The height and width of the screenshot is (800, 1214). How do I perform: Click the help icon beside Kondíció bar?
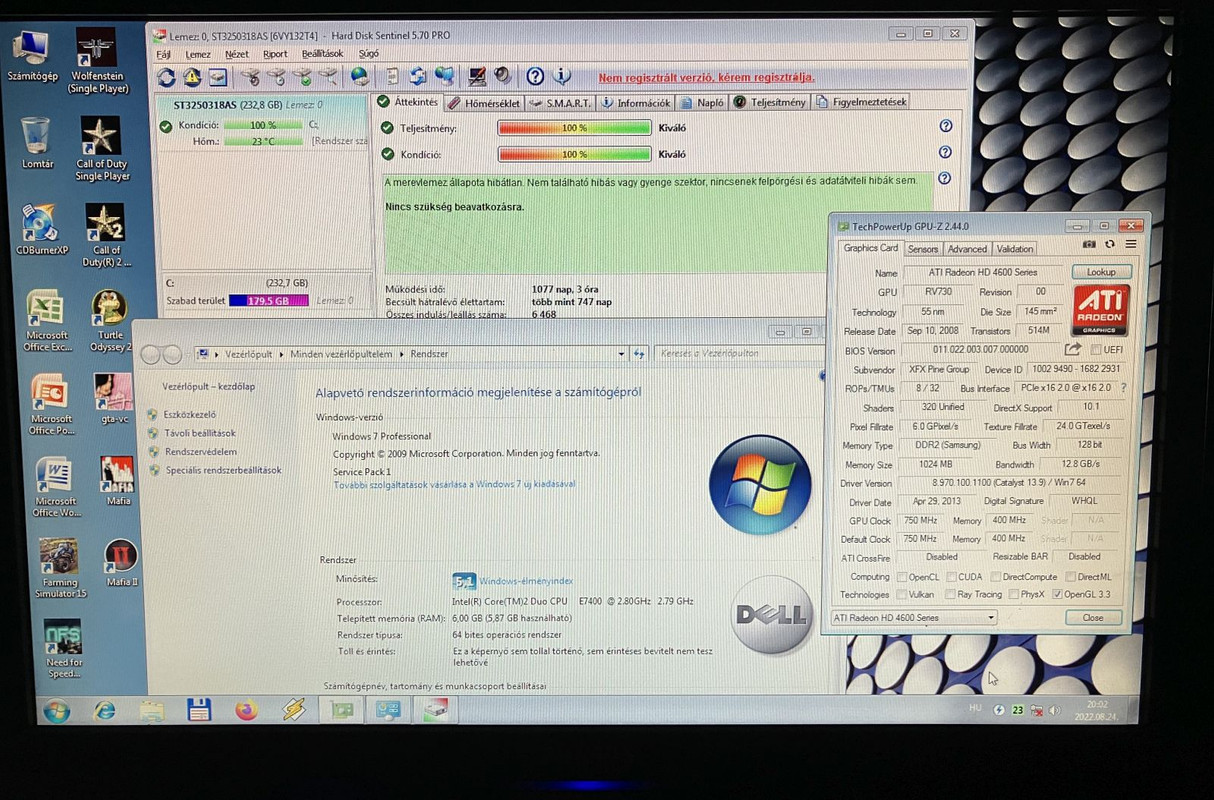pos(945,152)
